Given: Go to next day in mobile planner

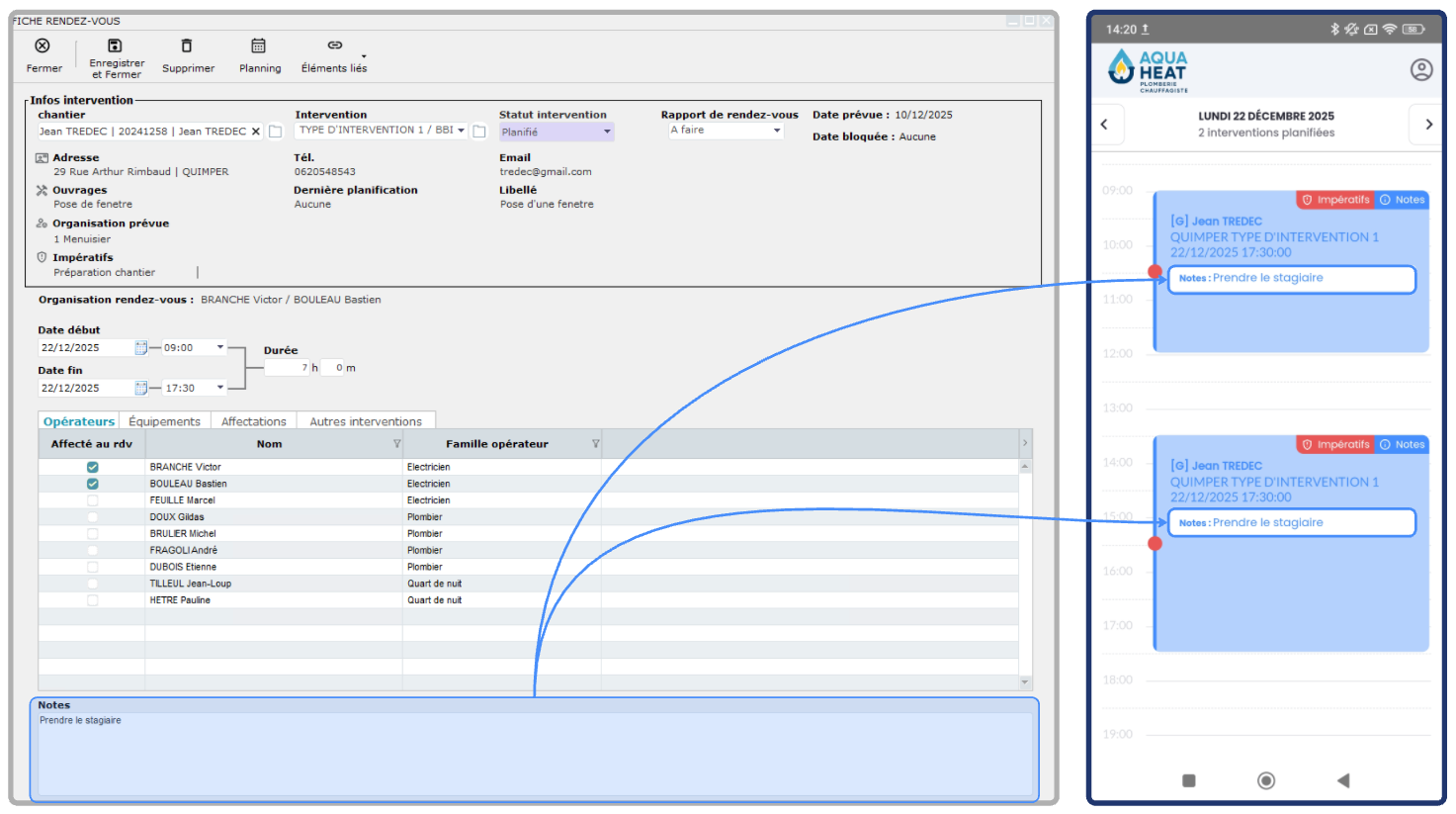Looking at the screenshot, I should (1428, 125).
